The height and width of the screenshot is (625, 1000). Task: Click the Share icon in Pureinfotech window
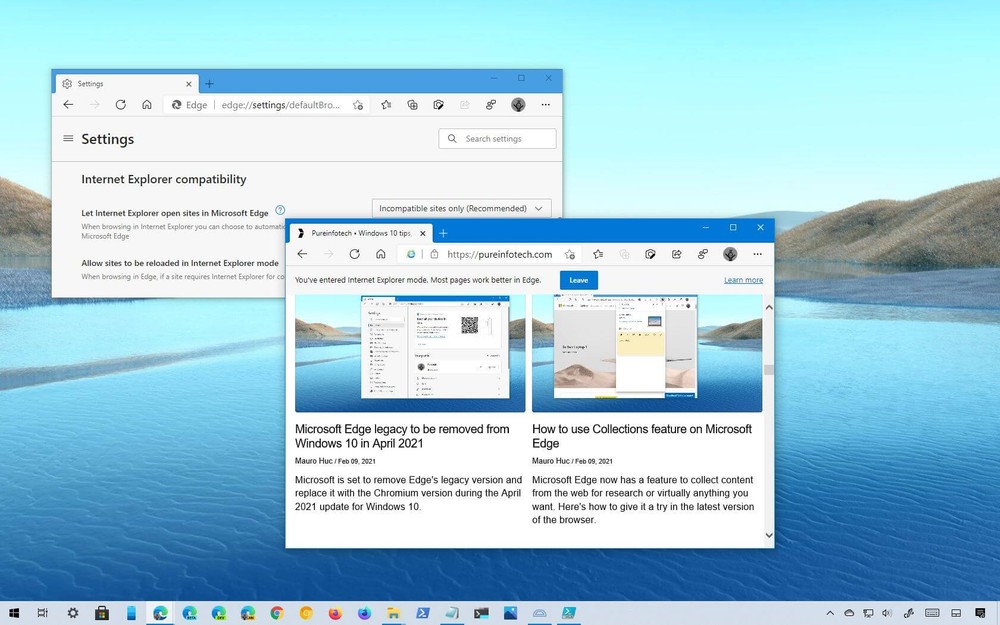[x=677, y=254]
